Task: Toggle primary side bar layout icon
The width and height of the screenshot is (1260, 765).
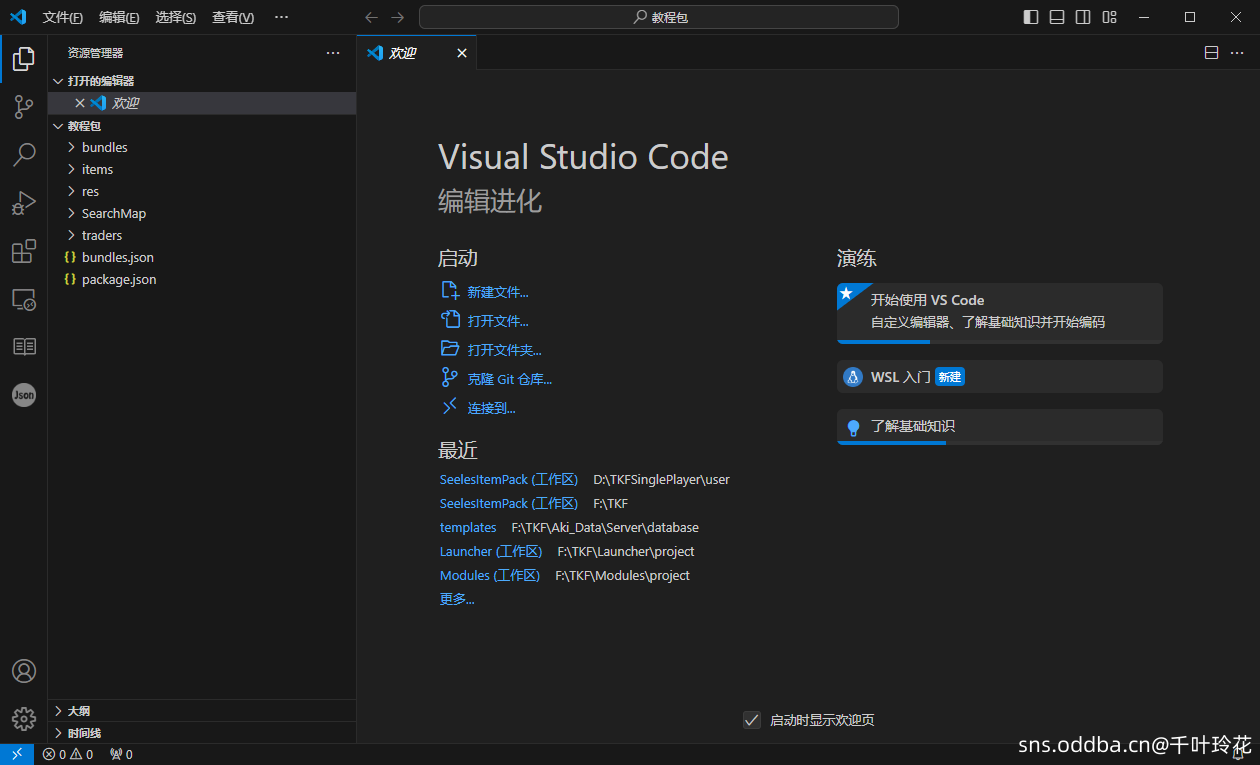Action: click(1031, 17)
